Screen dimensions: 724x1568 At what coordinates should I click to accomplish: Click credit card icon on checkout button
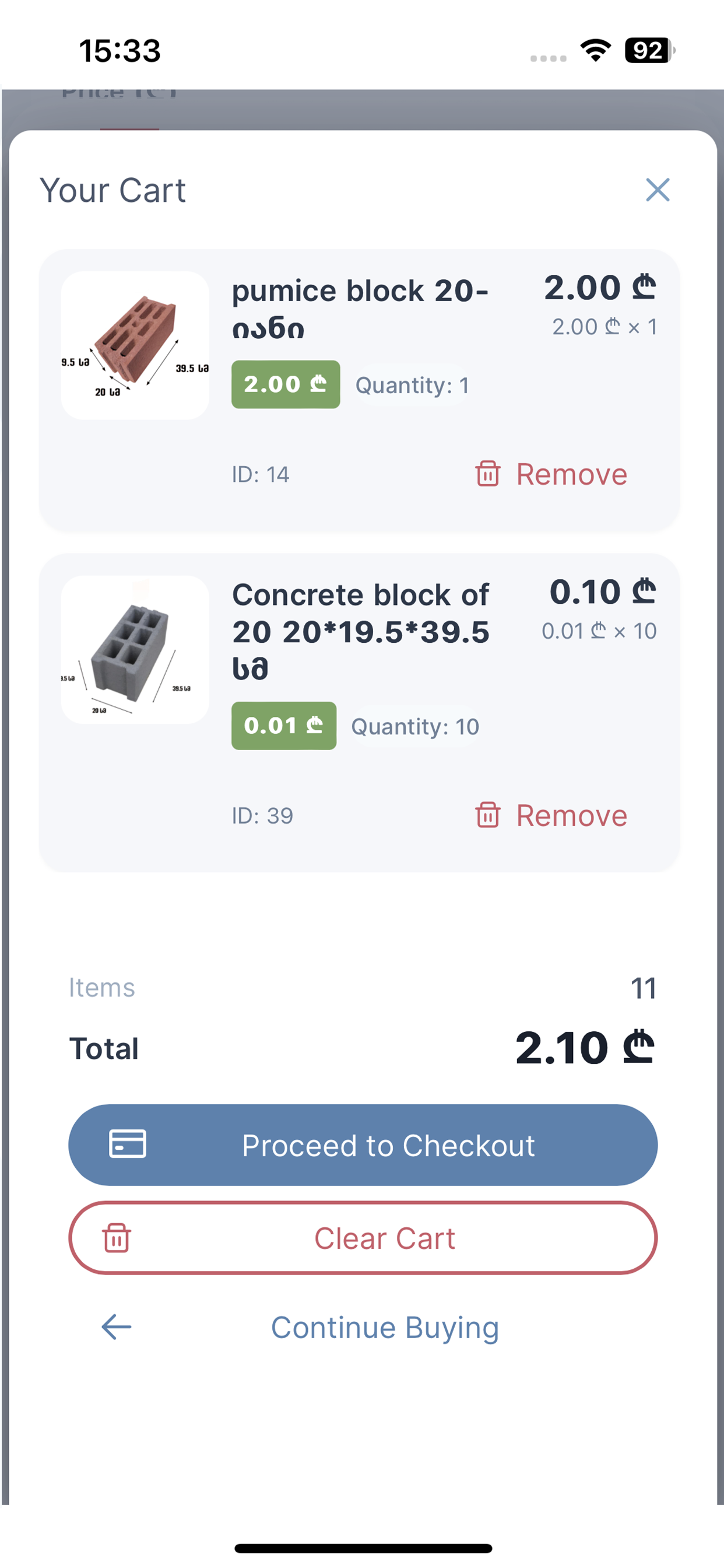click(x=128, y=1144)
